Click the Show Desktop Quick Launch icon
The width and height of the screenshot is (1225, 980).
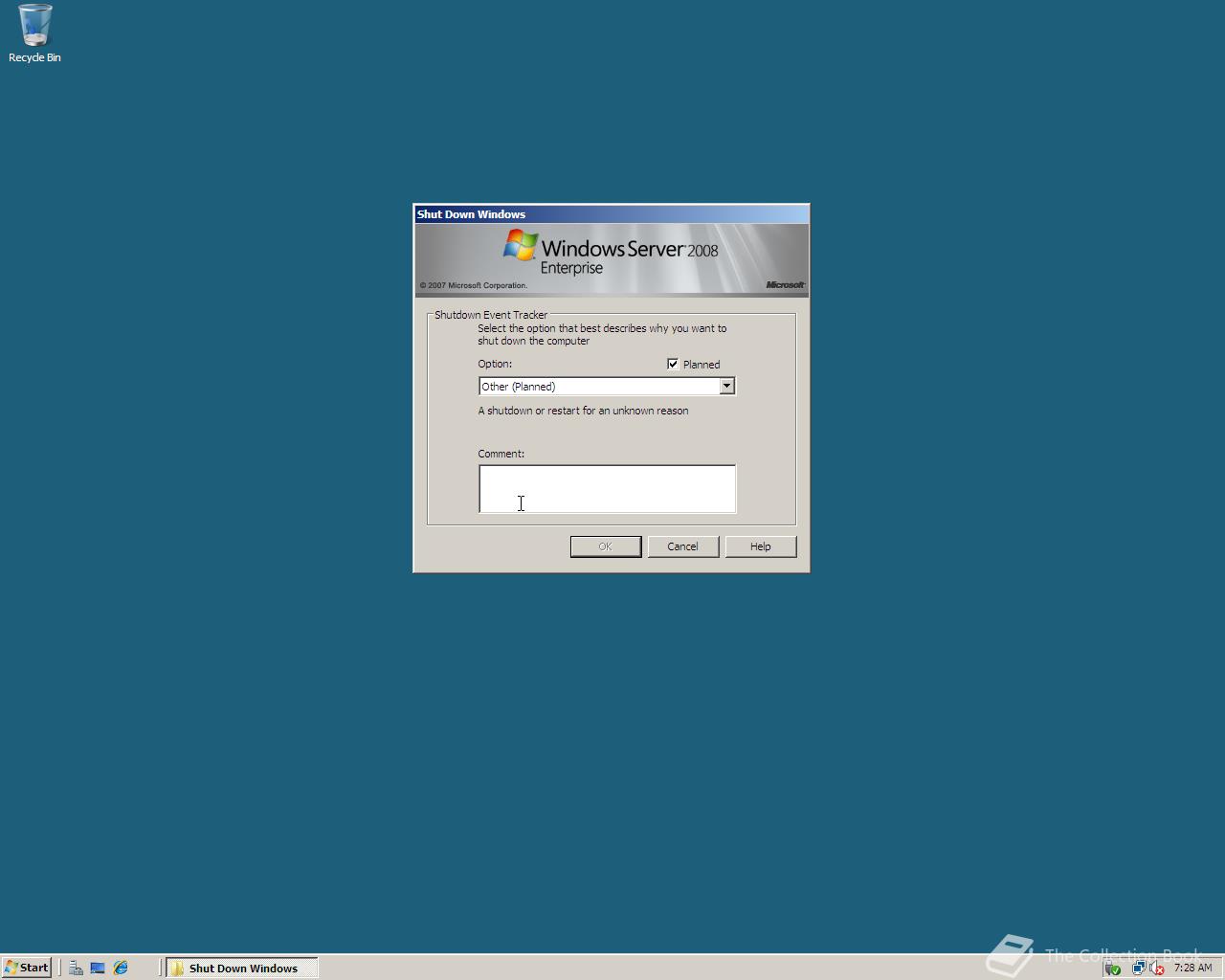click(x=98, y=968)
